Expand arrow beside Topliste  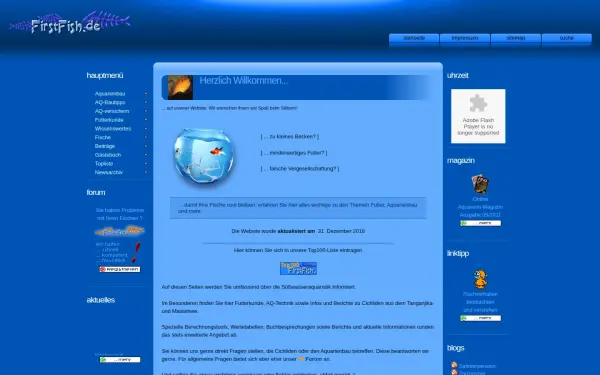(x=146, y=163)
